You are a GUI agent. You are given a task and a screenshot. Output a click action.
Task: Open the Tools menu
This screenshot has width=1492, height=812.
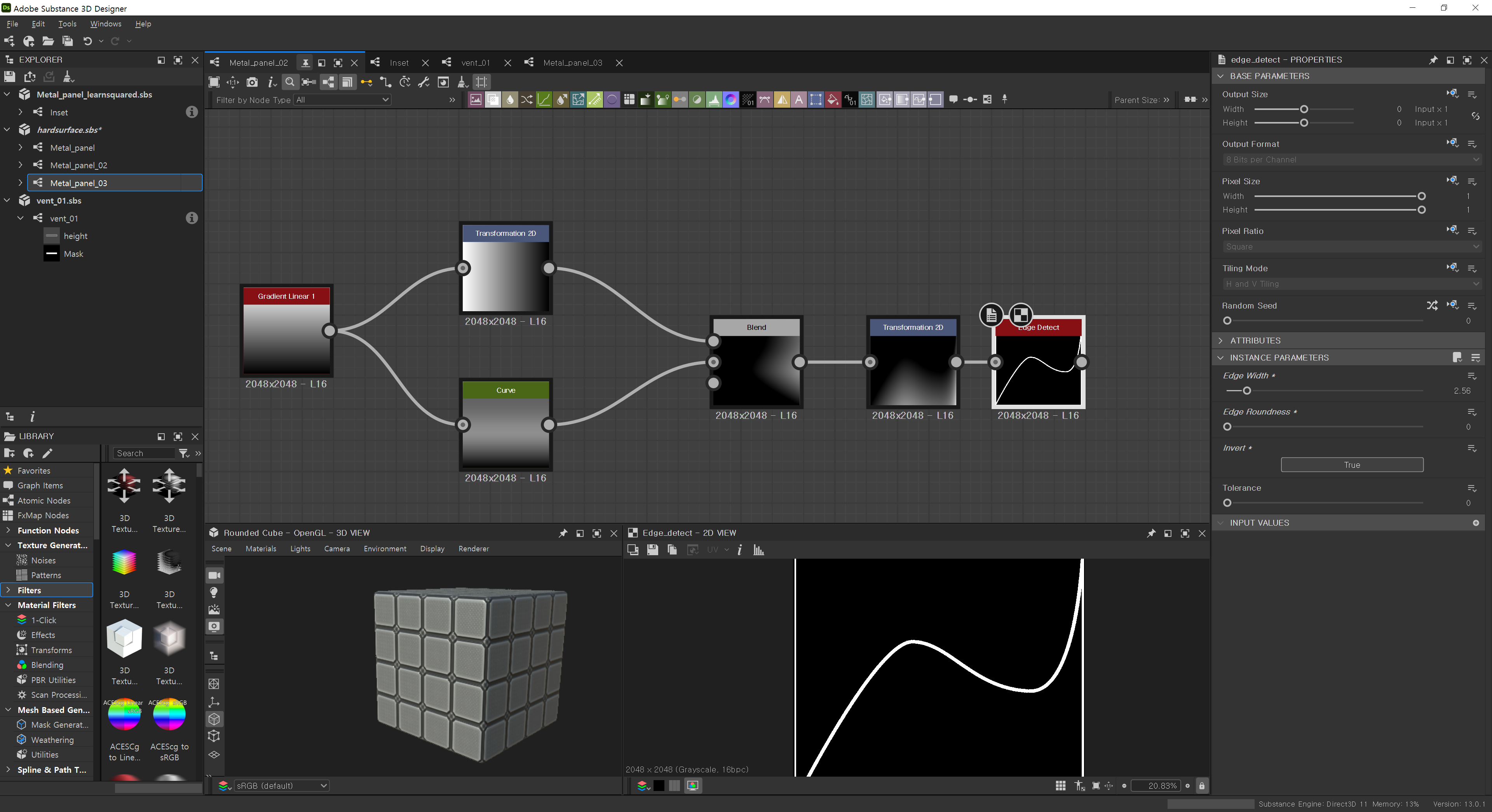pos(67,24)
